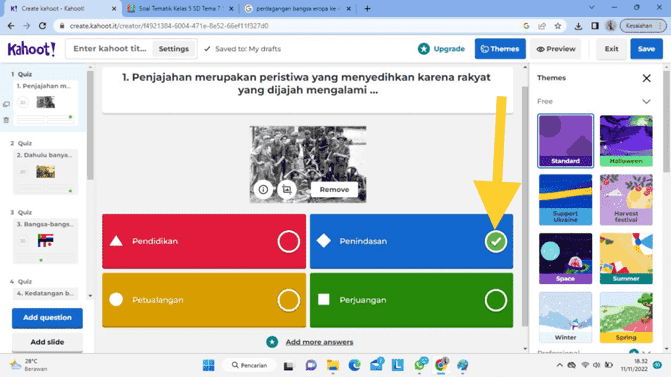Show hidden system tray icons chevron
This screenshot has width=671, height=377.
559,365
